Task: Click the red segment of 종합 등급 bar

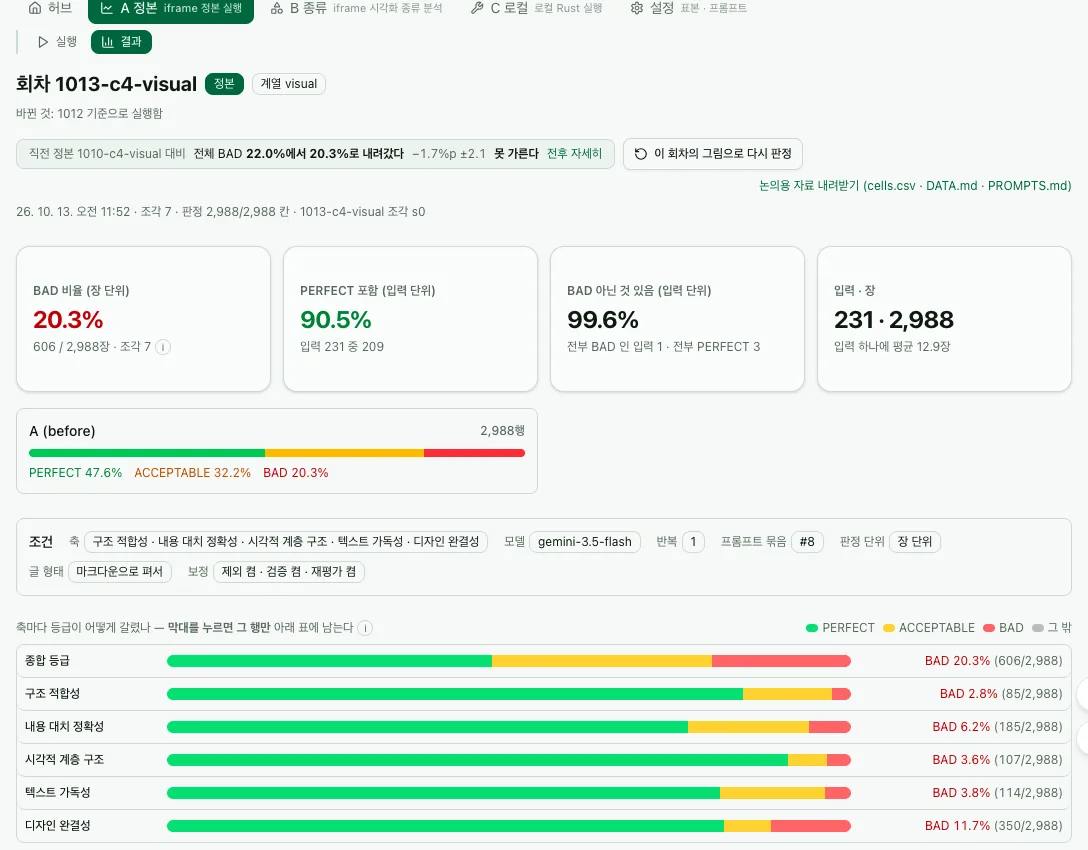Action: [781, 661]
